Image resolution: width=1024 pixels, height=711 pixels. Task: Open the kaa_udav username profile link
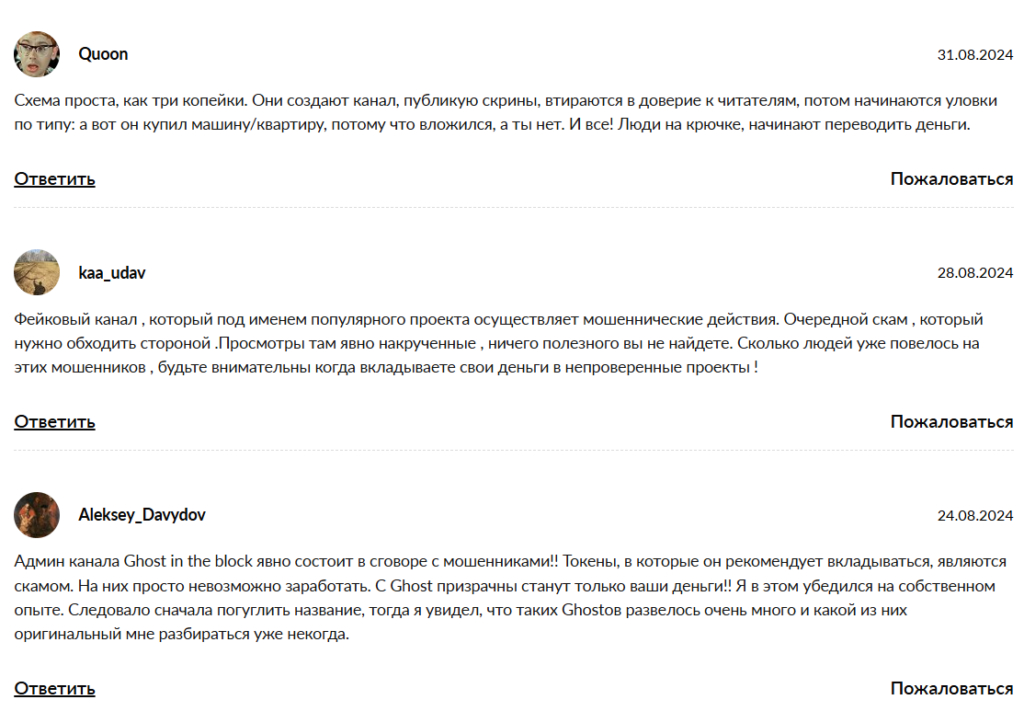pos(112,272)
